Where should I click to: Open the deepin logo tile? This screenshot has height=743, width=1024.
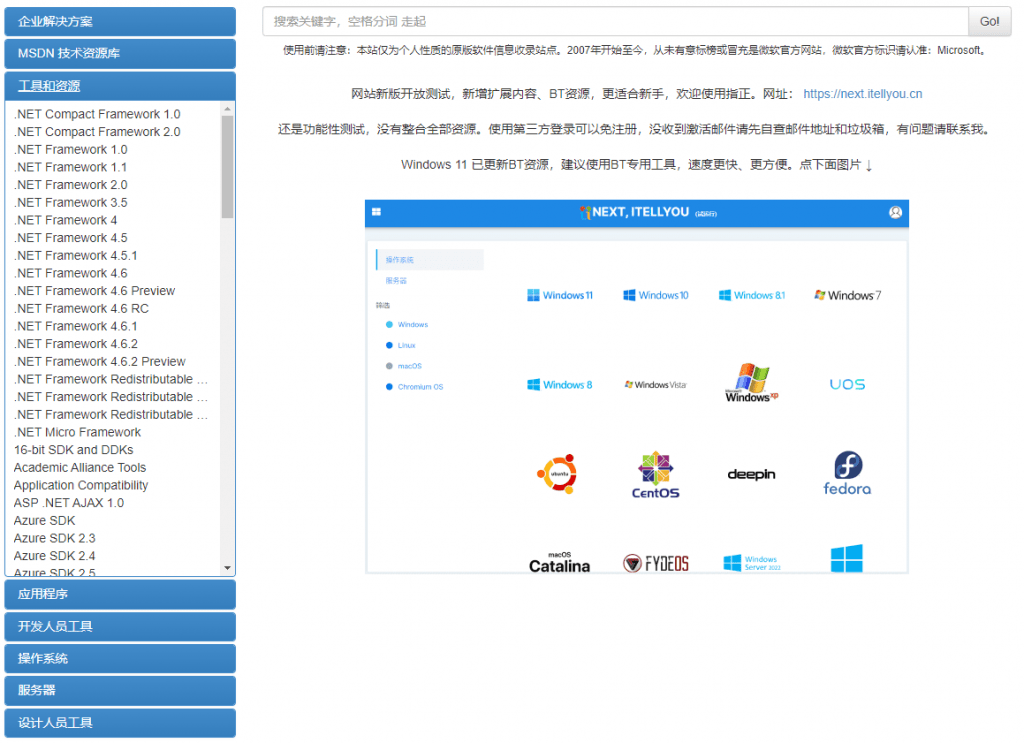tap(751, 474)
